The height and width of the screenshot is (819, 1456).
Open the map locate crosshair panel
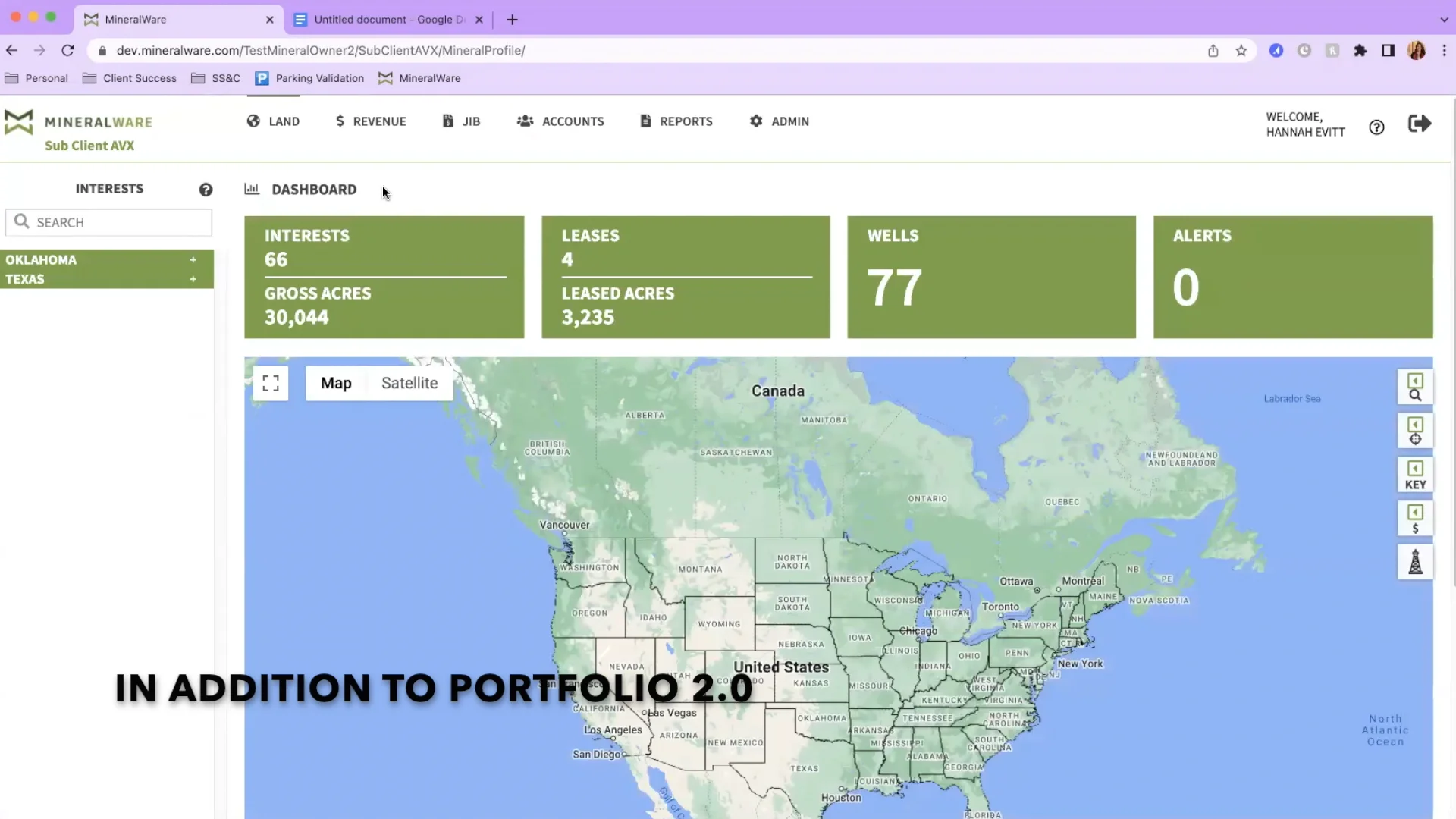click(x=1415, y=431)
